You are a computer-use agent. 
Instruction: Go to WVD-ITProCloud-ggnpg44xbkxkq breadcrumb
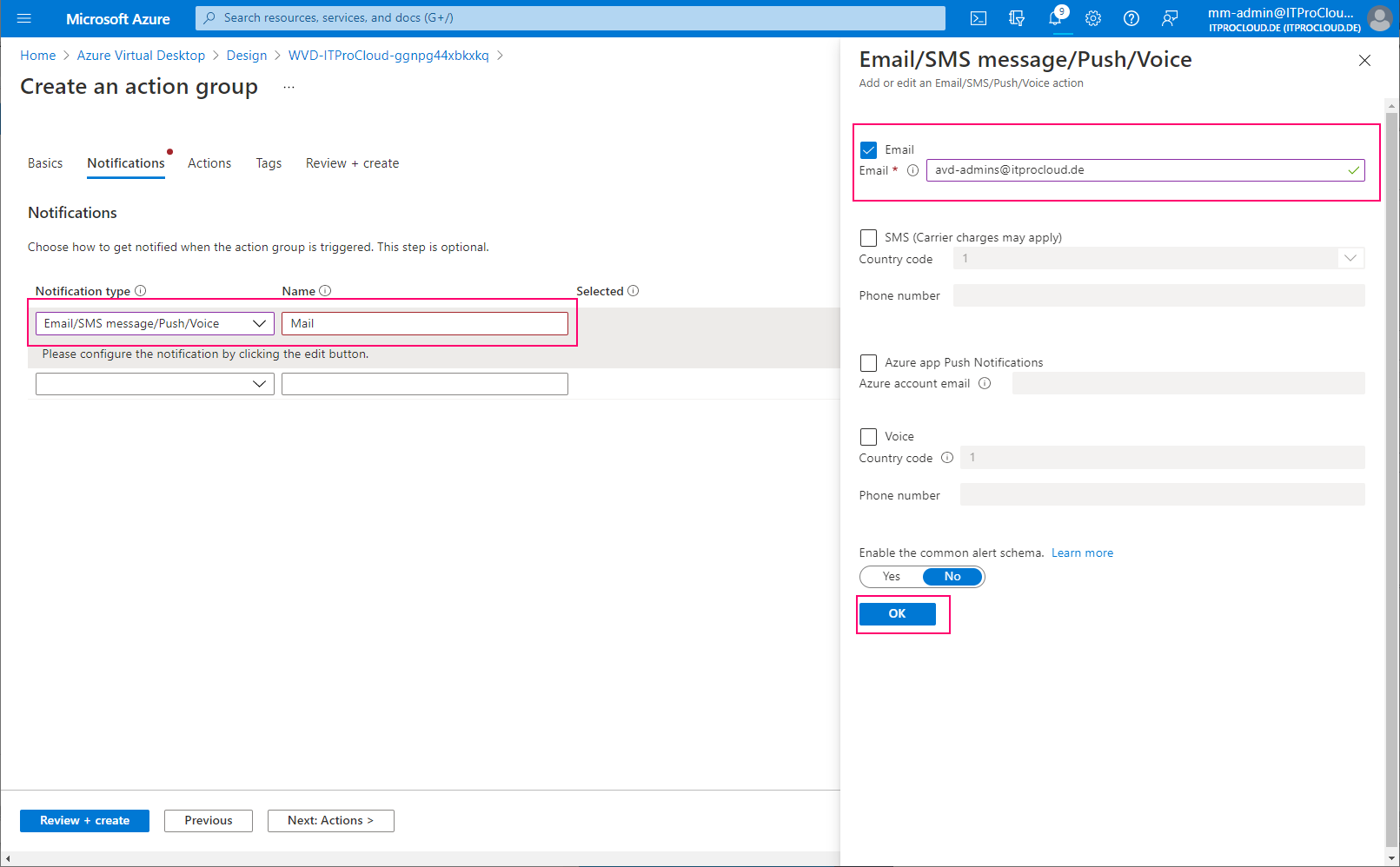pyautogui.click(x=388, y=56)
